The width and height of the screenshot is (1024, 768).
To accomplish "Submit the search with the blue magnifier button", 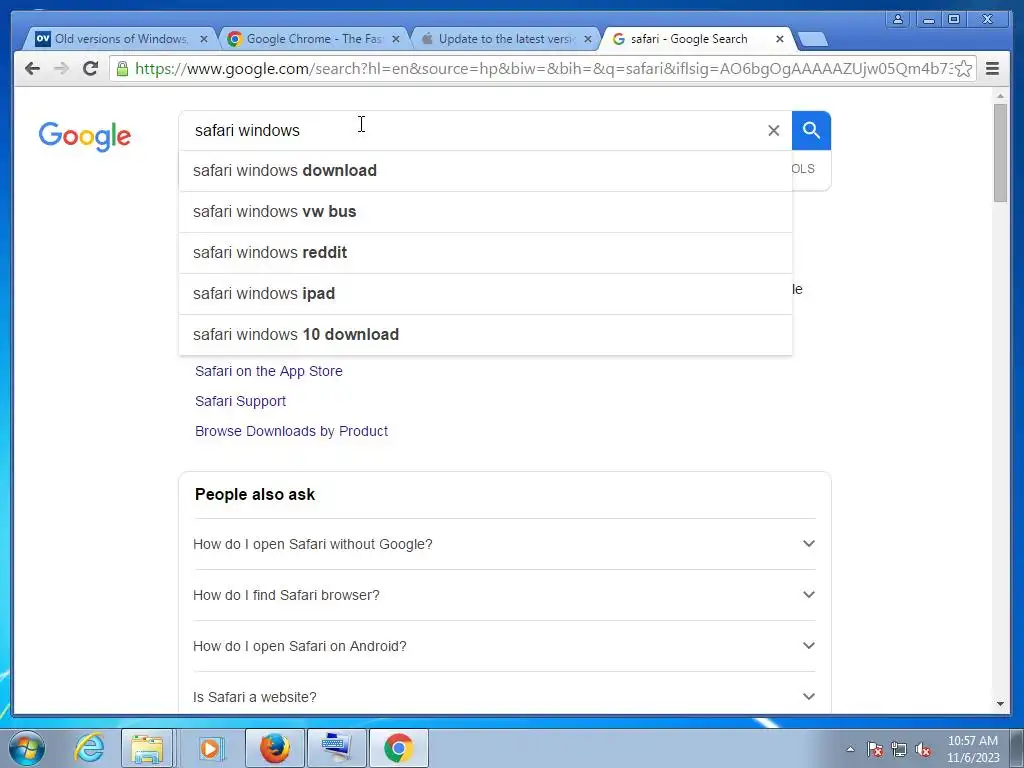I will [x=811, y=131].
